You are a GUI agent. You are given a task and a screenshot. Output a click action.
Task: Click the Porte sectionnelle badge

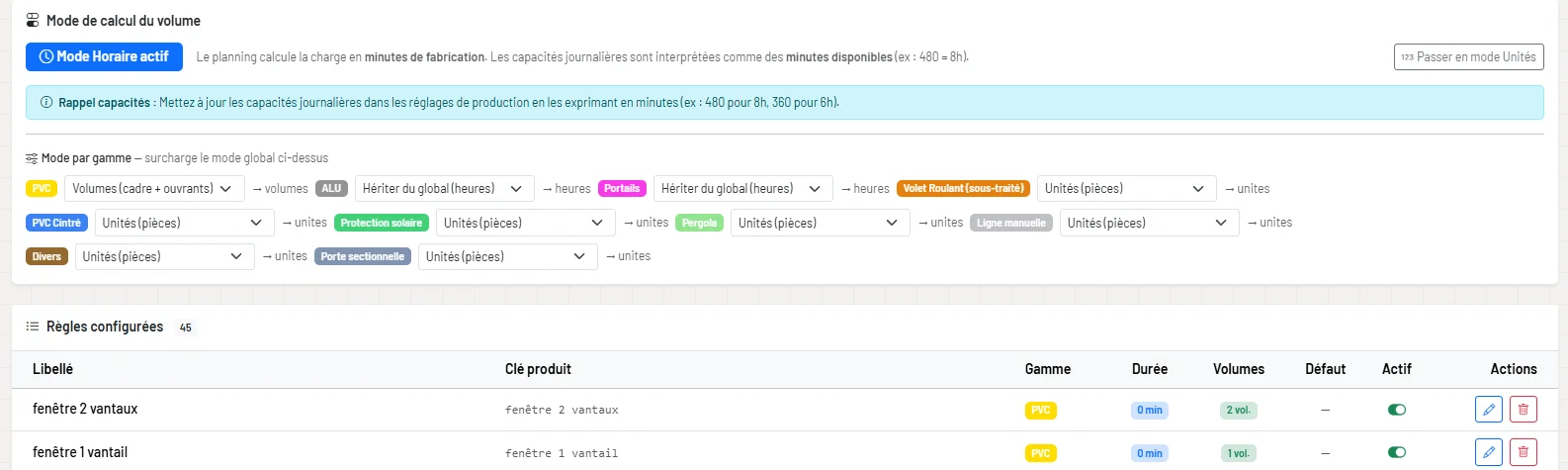click(x=363, y=256)
